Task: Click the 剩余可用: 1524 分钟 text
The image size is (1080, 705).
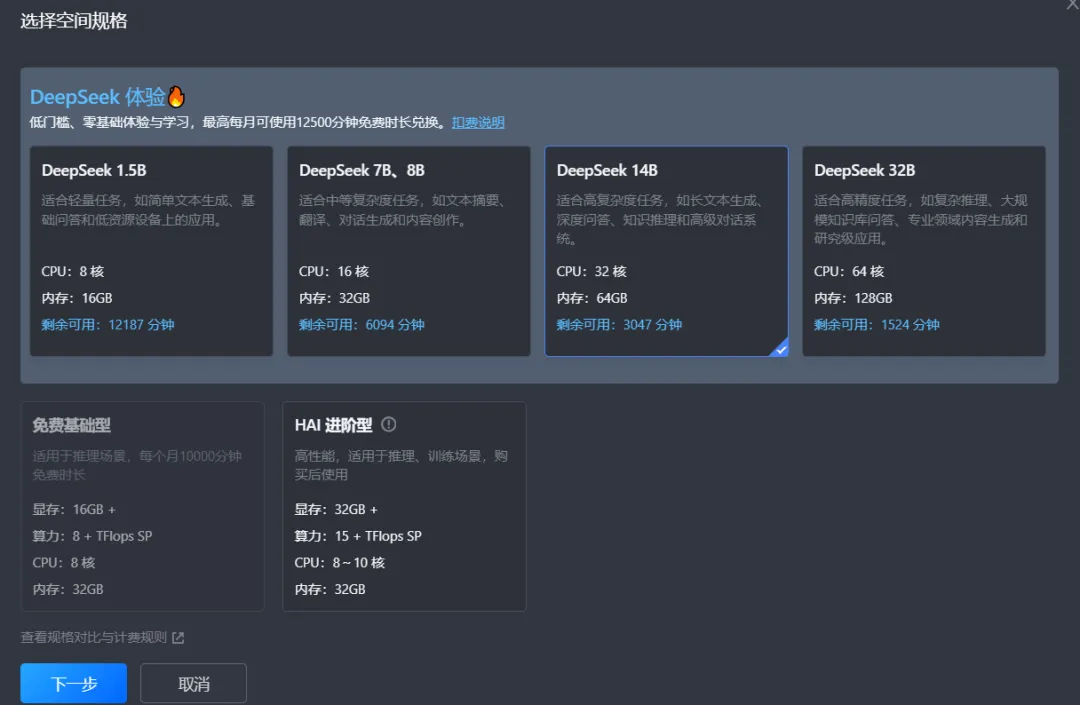Action: click(x=877, y=324)
